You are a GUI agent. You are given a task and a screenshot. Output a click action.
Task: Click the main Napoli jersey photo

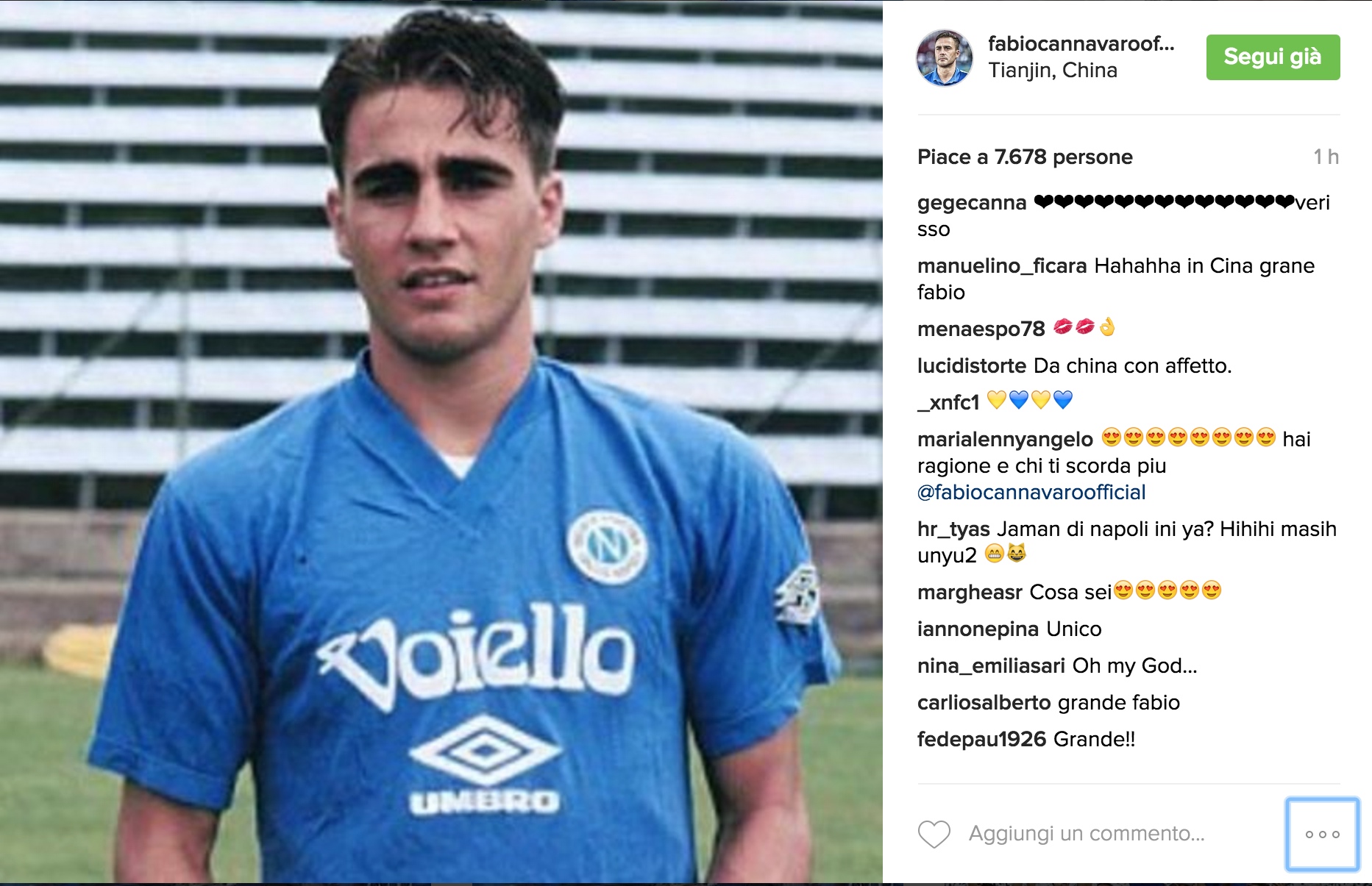441,441
